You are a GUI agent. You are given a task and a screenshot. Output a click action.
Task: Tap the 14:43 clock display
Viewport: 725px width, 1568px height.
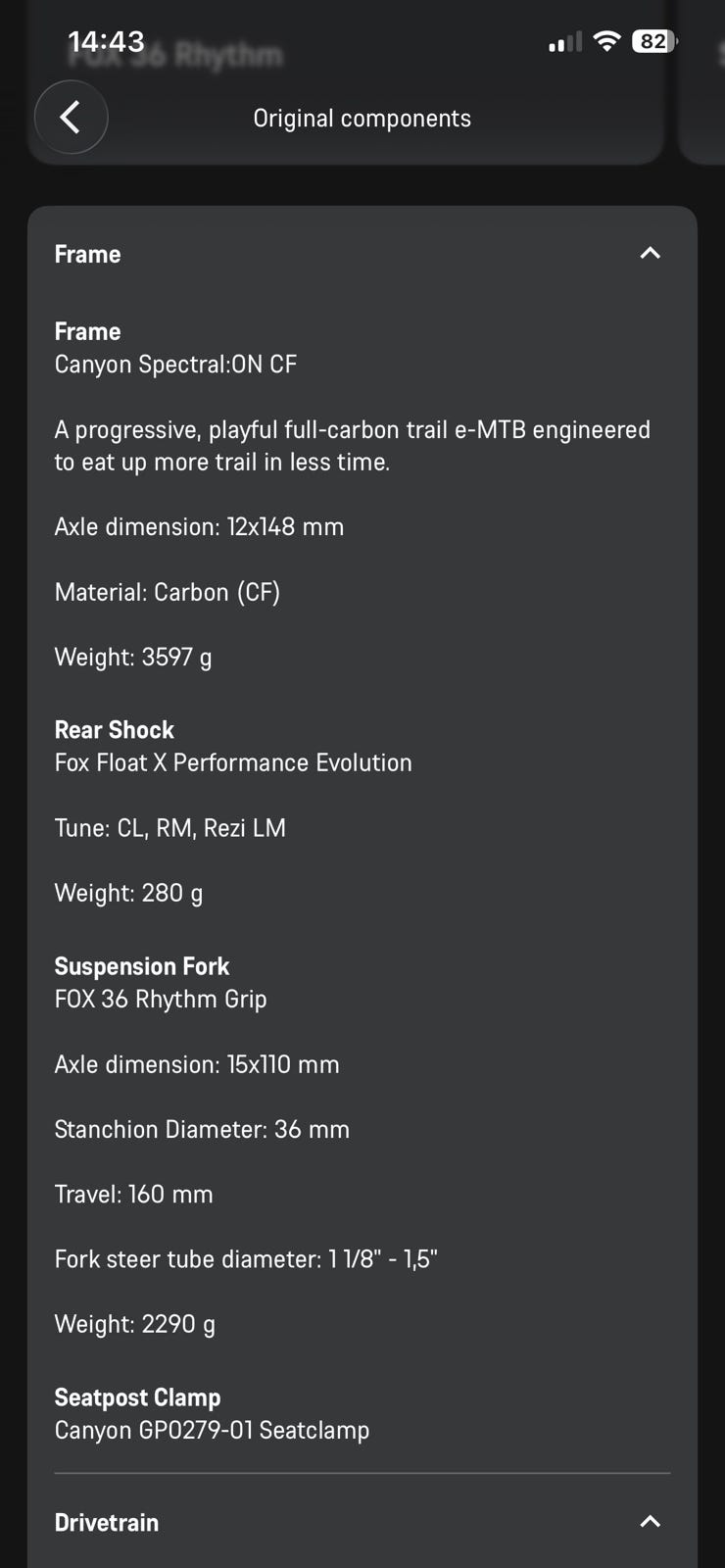[x=106, y=41]
